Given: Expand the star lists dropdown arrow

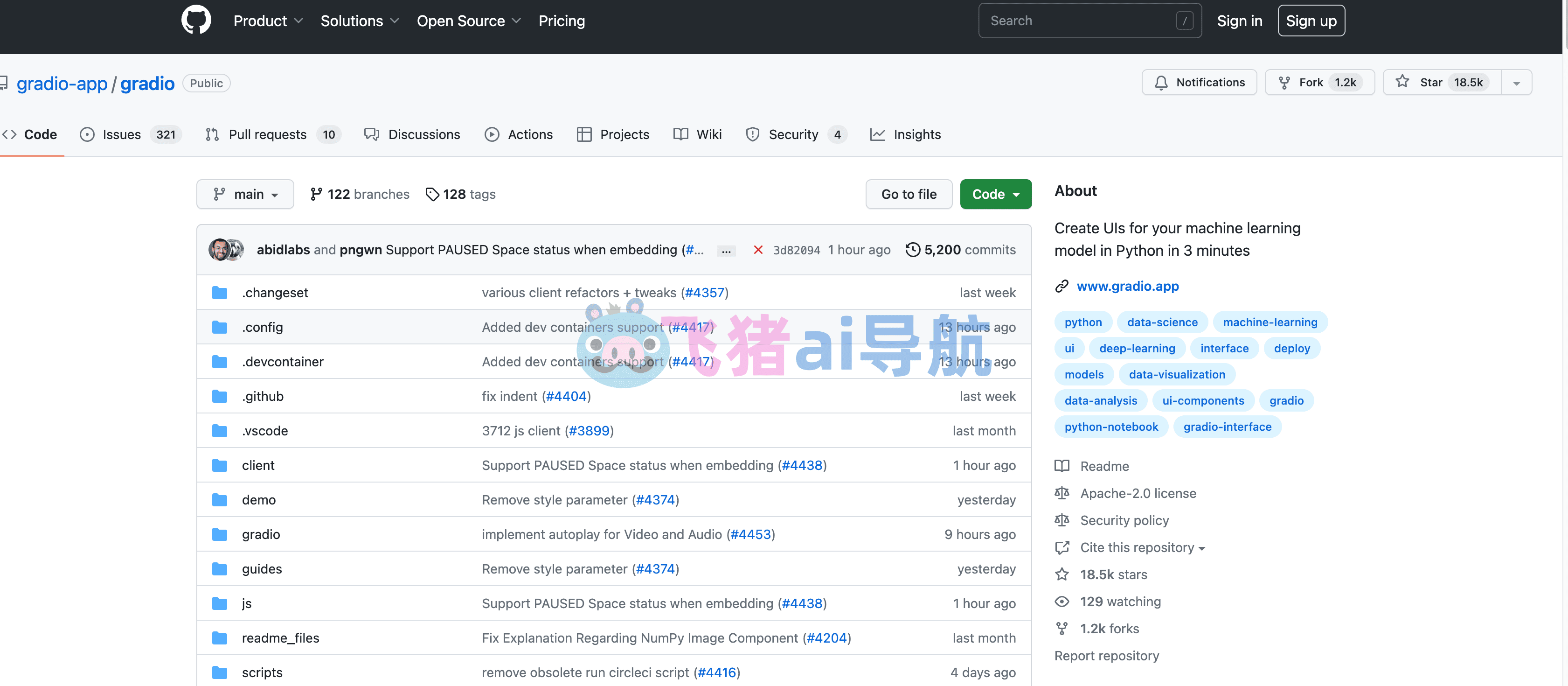Looking at the screenshot, I should tap(1516, 83).
